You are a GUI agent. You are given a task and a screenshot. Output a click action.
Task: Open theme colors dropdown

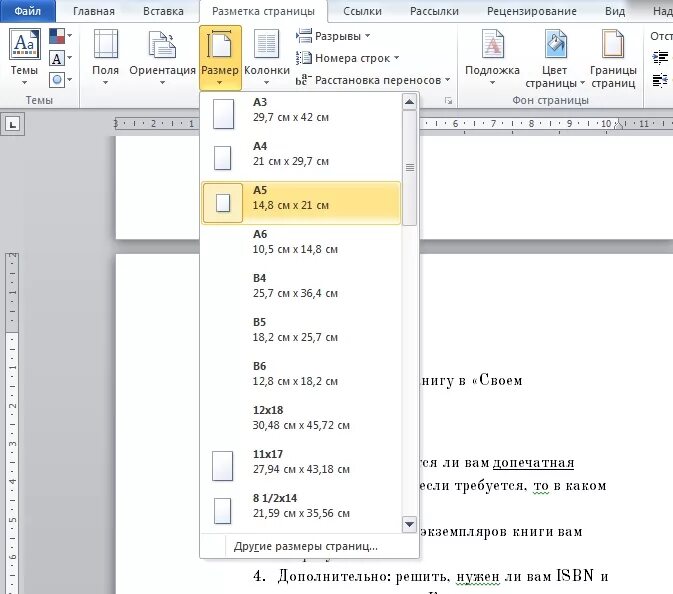coord(60,36)
